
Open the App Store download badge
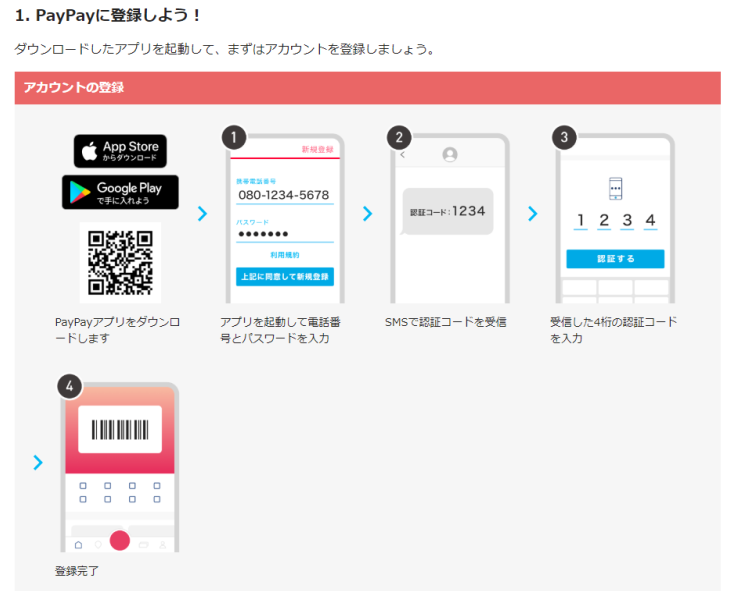(120, 151)
